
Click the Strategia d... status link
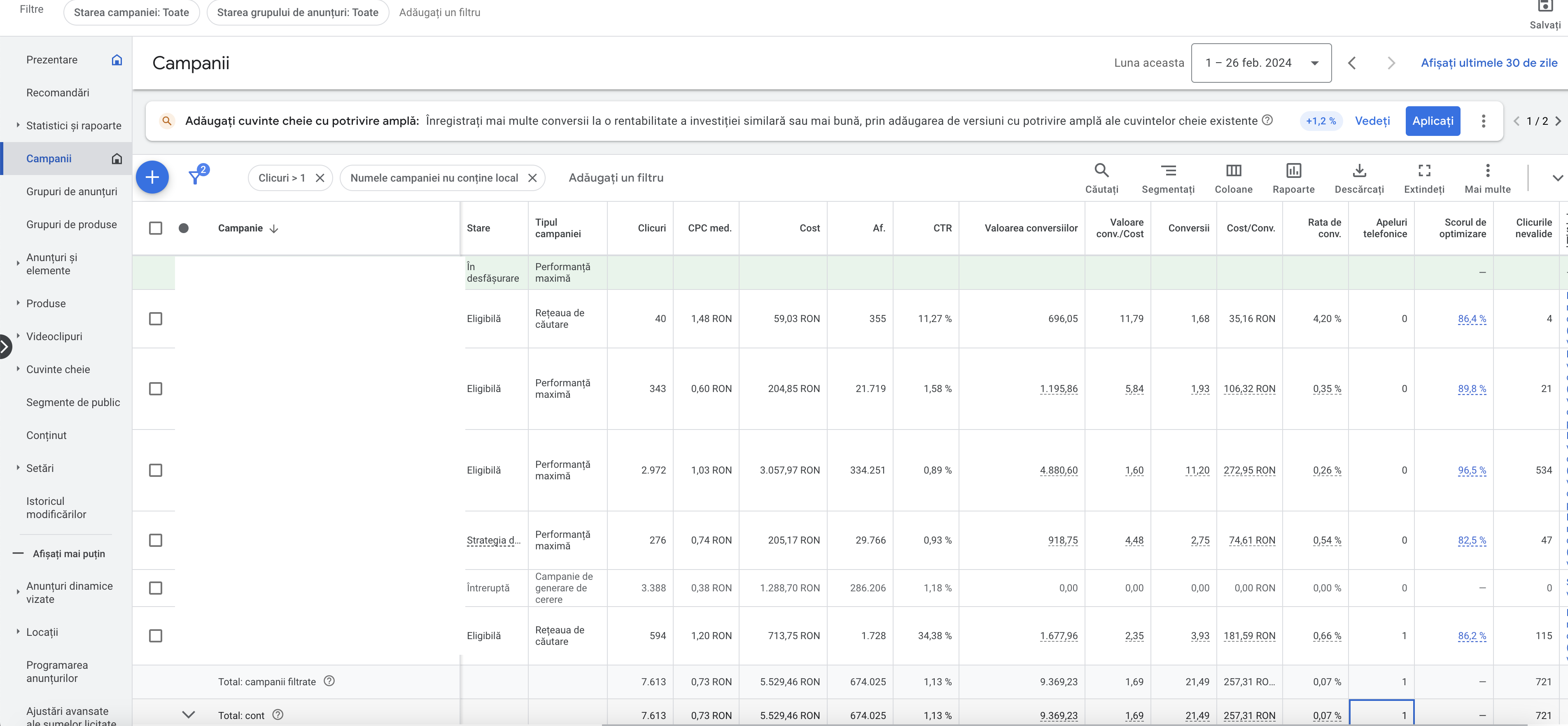pos(494,540)
